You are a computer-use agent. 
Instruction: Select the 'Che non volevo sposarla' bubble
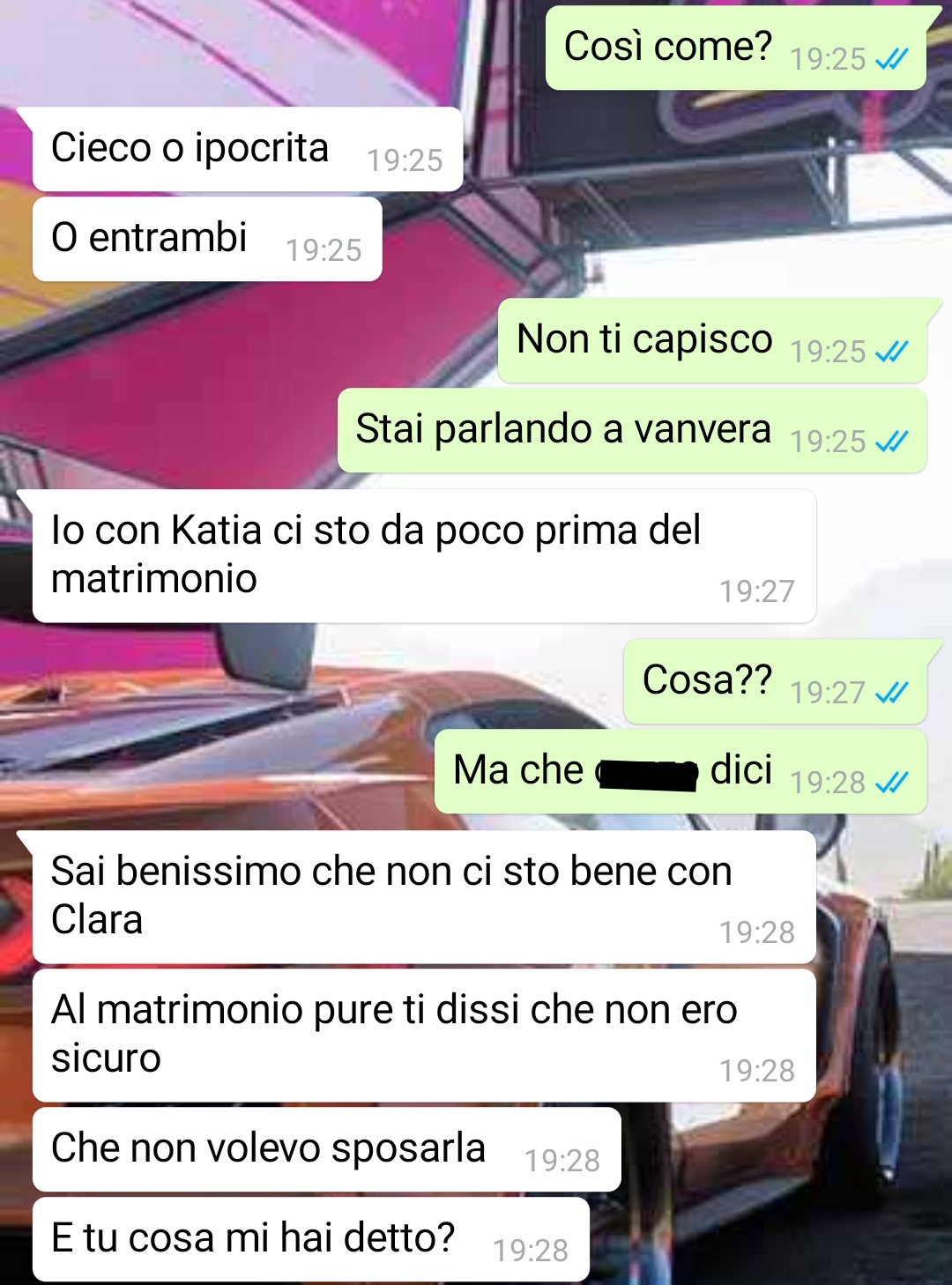click(x=326, y=1149)
